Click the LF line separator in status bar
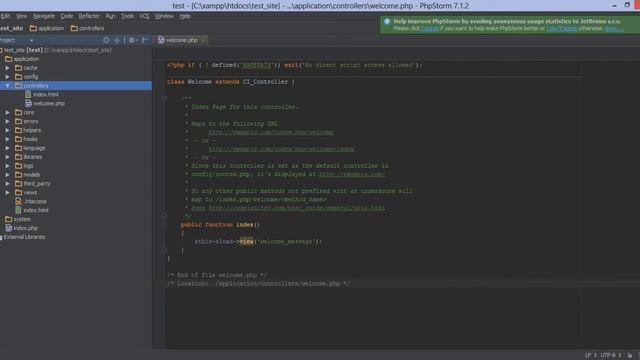Viewport: 640px width, 360px height. 591,356
